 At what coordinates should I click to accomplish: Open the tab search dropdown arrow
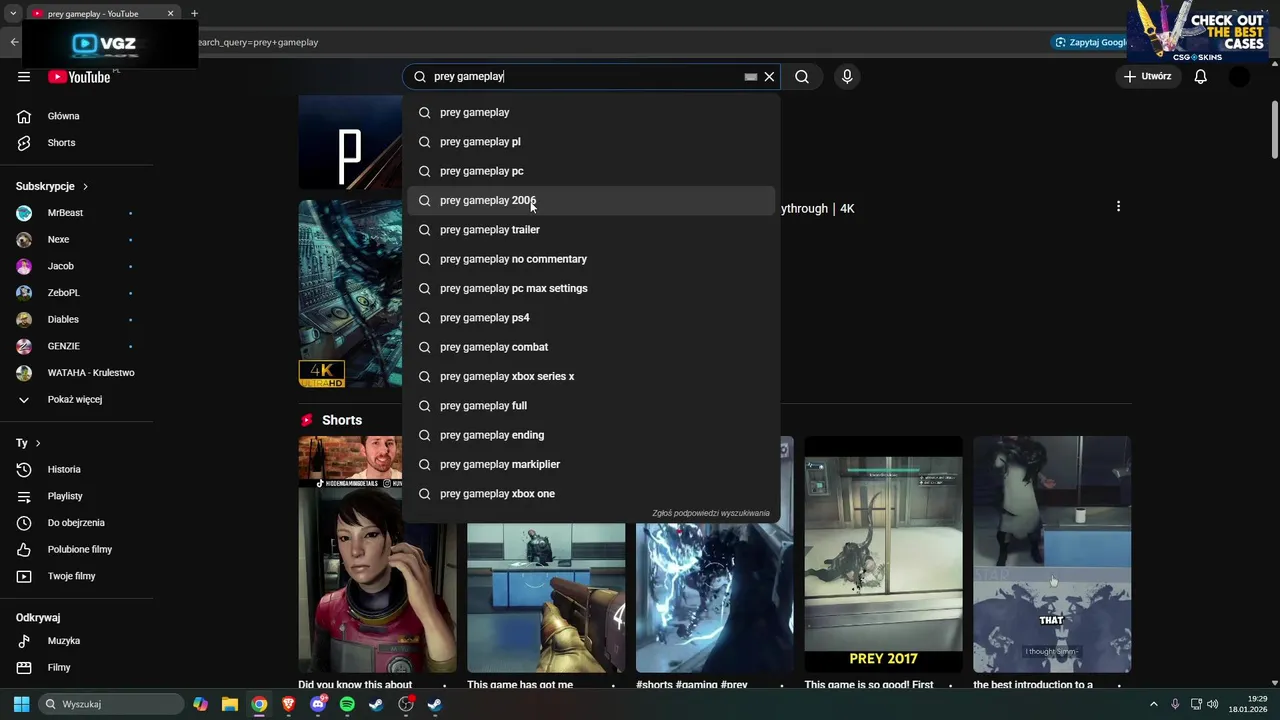coord(13,13)
